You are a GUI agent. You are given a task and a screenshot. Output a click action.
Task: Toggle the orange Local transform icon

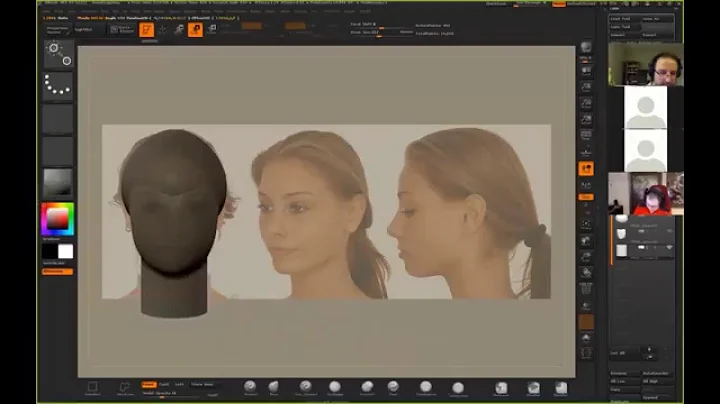(x=586, y=169)
